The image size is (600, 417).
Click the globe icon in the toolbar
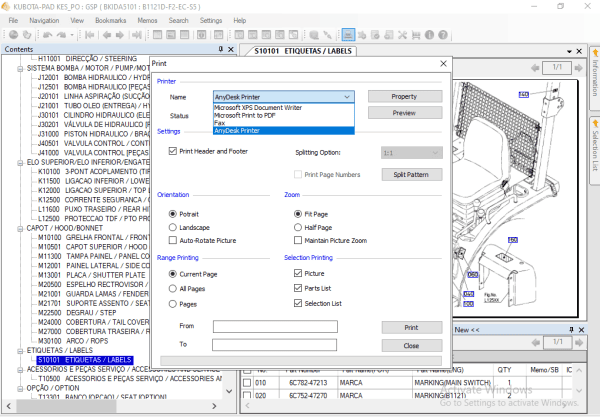[x=13, y=35]
